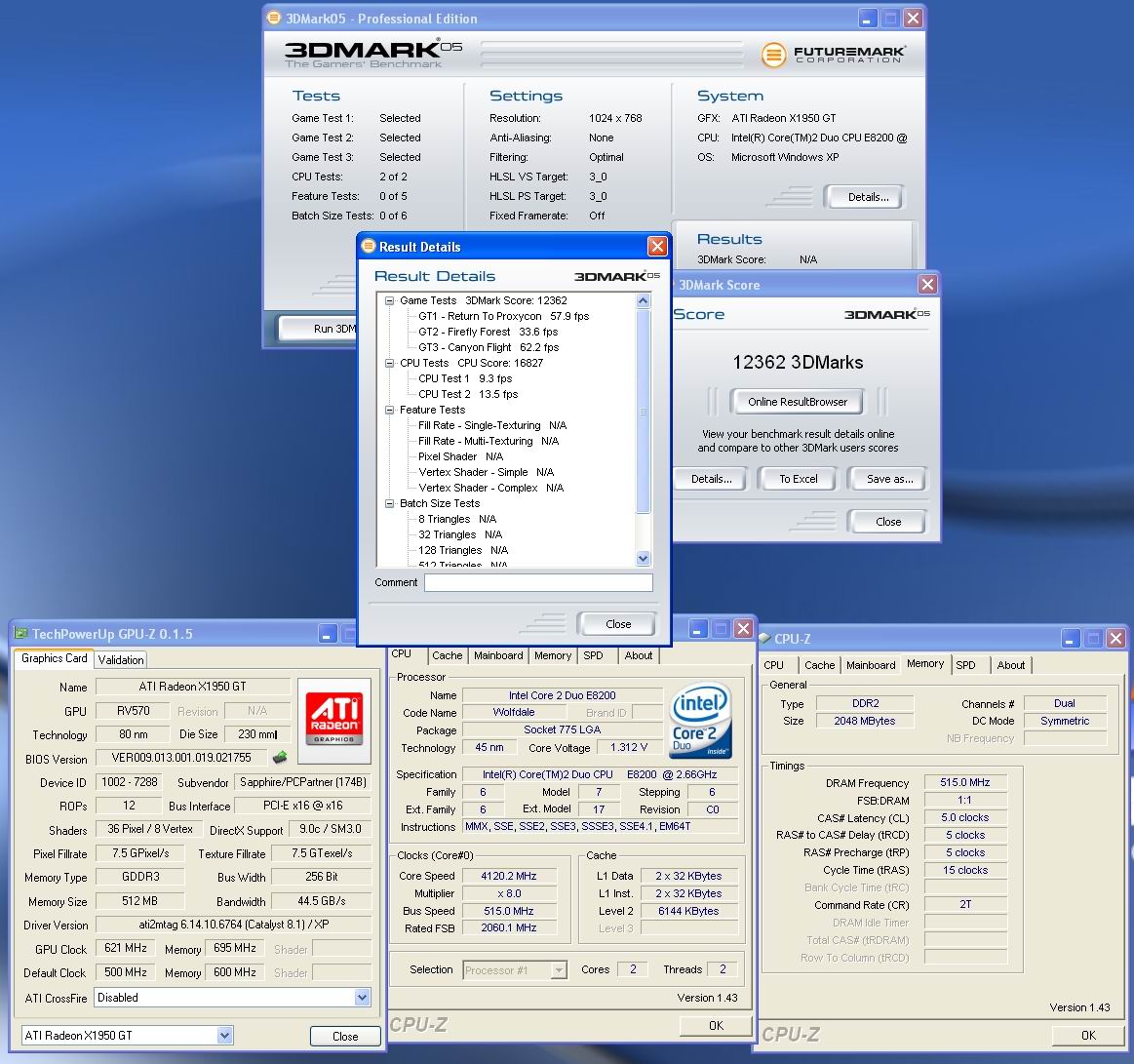This screenshot has width=1134, height=1064.
Task: Close the CPU-Z processor window with X
Action: pos(743,629)
